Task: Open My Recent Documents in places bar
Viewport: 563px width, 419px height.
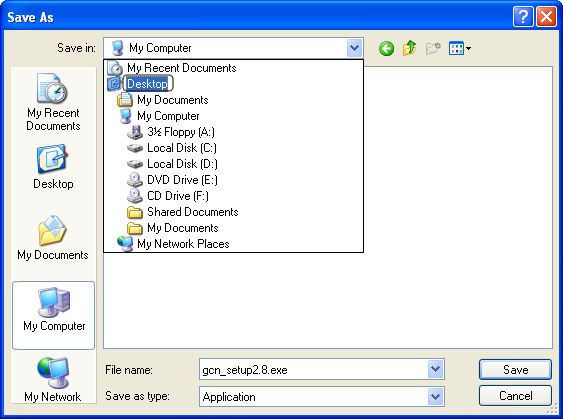Action: [53, 102]
